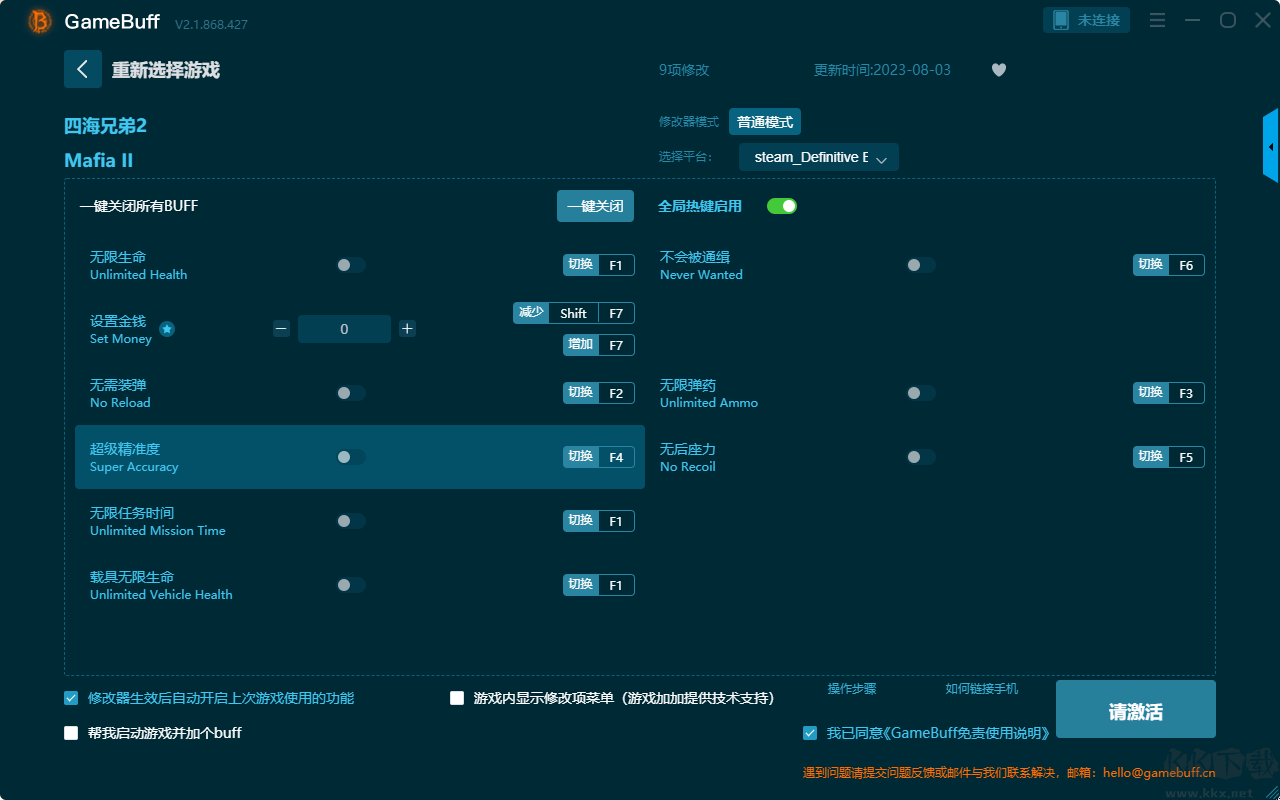Image resolution: width=1280 pixels, height=800 pixels.
Task: Click the F4 hotkey for Super Accuracy
Action: [599, 457]
